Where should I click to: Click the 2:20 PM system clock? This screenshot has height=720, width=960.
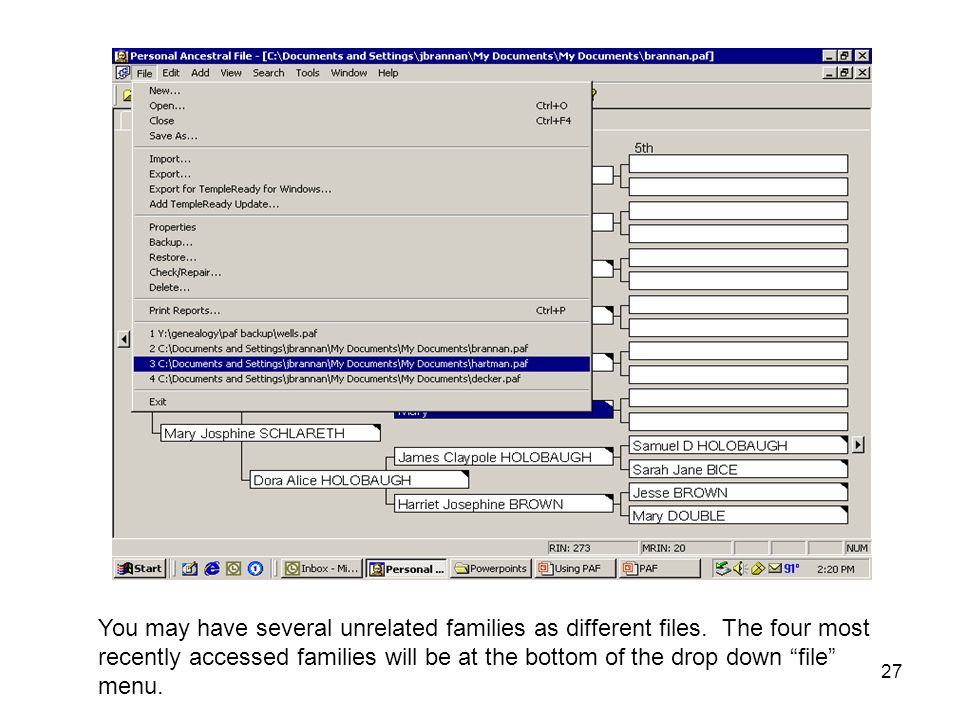[836, 569]
